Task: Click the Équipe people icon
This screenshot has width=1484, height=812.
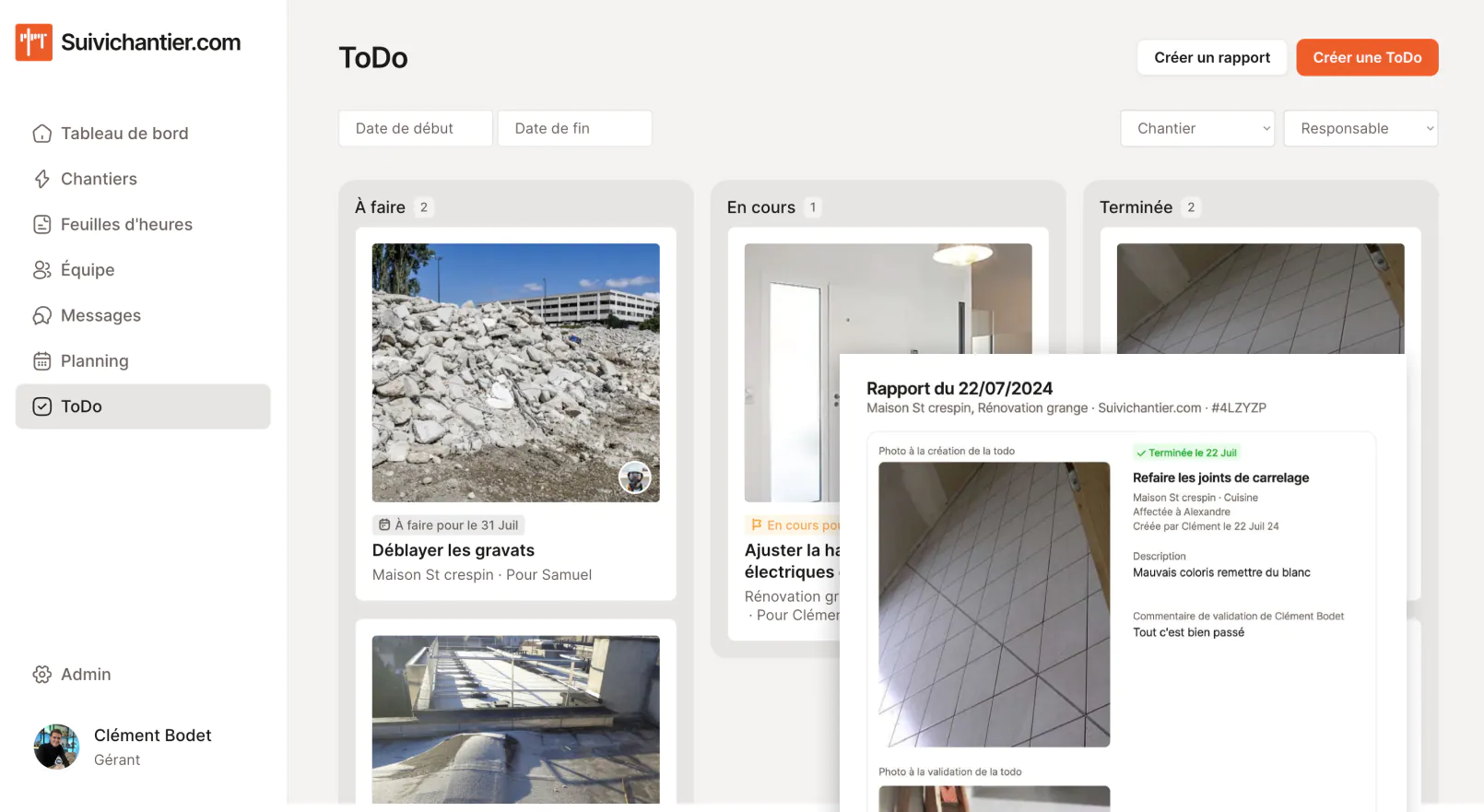Action: [x=41, y=270]
